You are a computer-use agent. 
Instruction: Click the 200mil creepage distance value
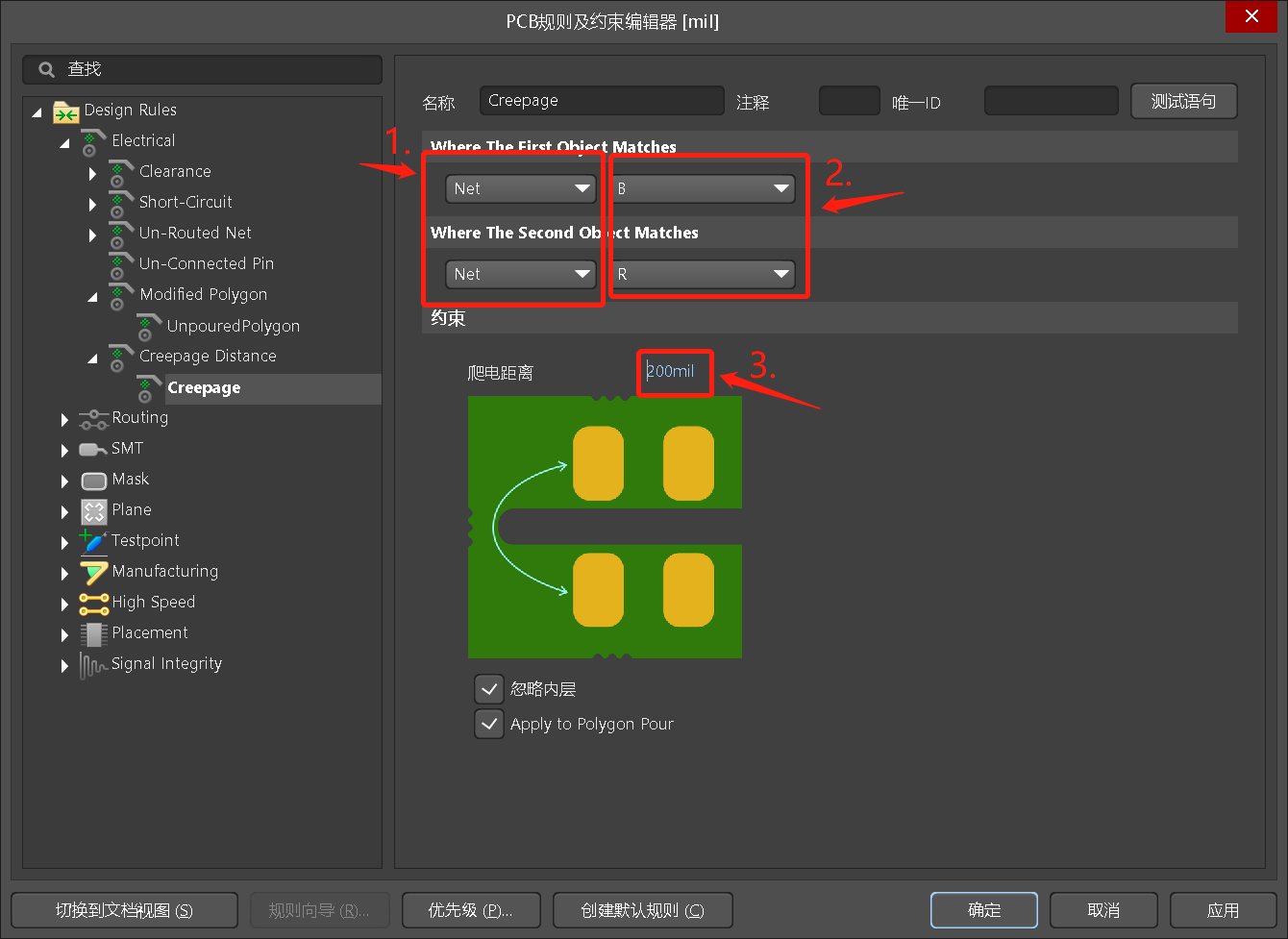pos(671,371)
